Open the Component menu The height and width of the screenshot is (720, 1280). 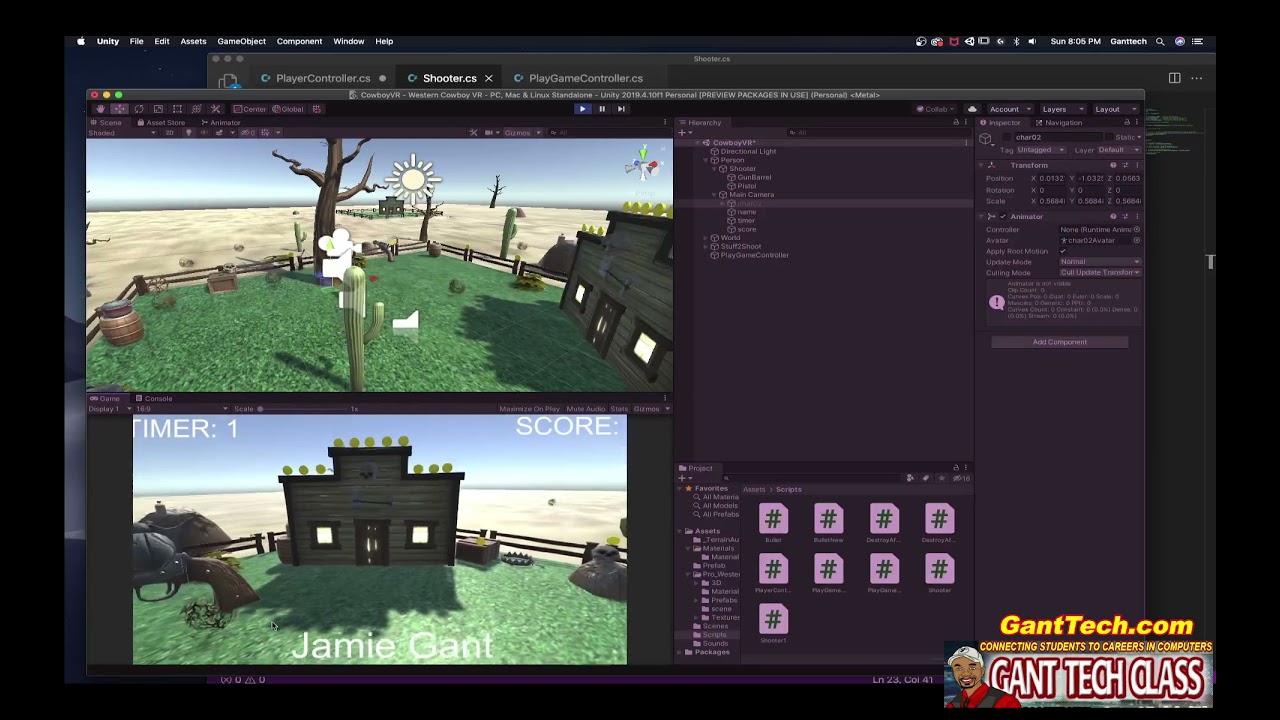[x=299, y=41]
